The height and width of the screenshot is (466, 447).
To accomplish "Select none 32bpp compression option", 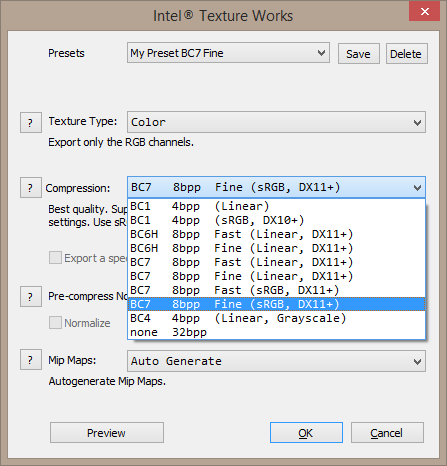I will (x=276, y=332).
